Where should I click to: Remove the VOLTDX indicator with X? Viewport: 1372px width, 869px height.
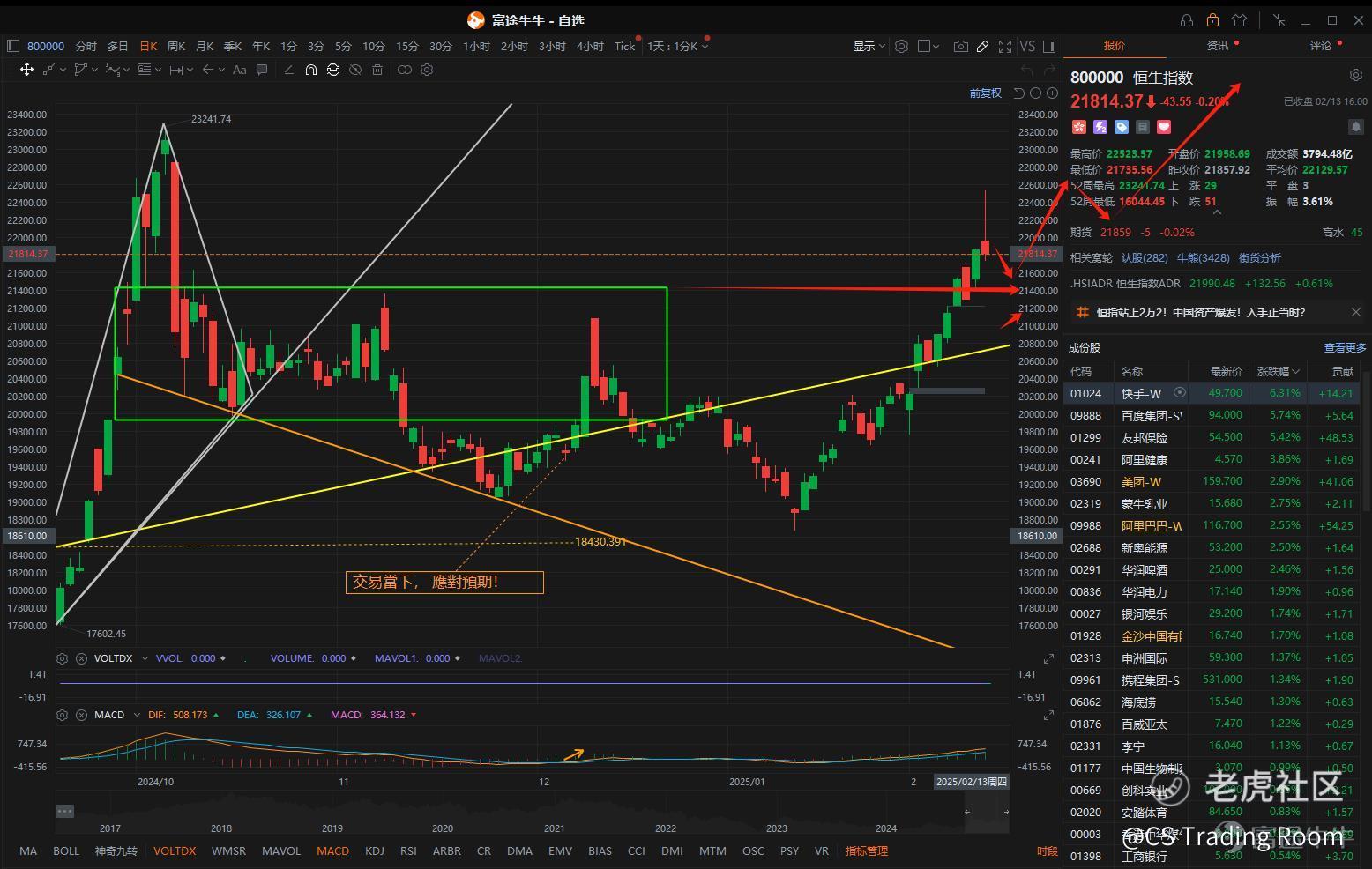pyautogui.click(x=81, y=658)
